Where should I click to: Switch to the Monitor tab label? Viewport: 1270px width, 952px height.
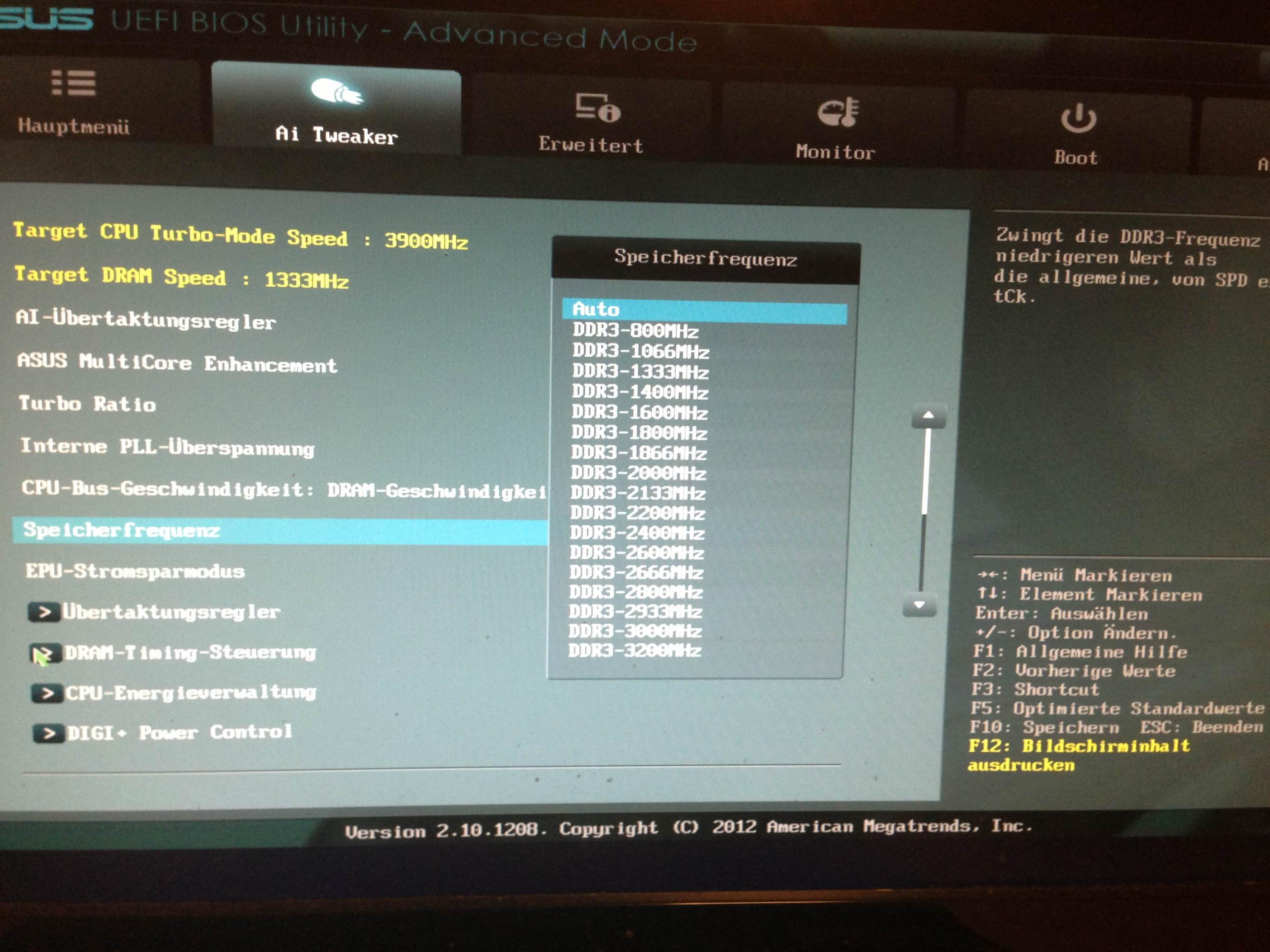point(835,152)
